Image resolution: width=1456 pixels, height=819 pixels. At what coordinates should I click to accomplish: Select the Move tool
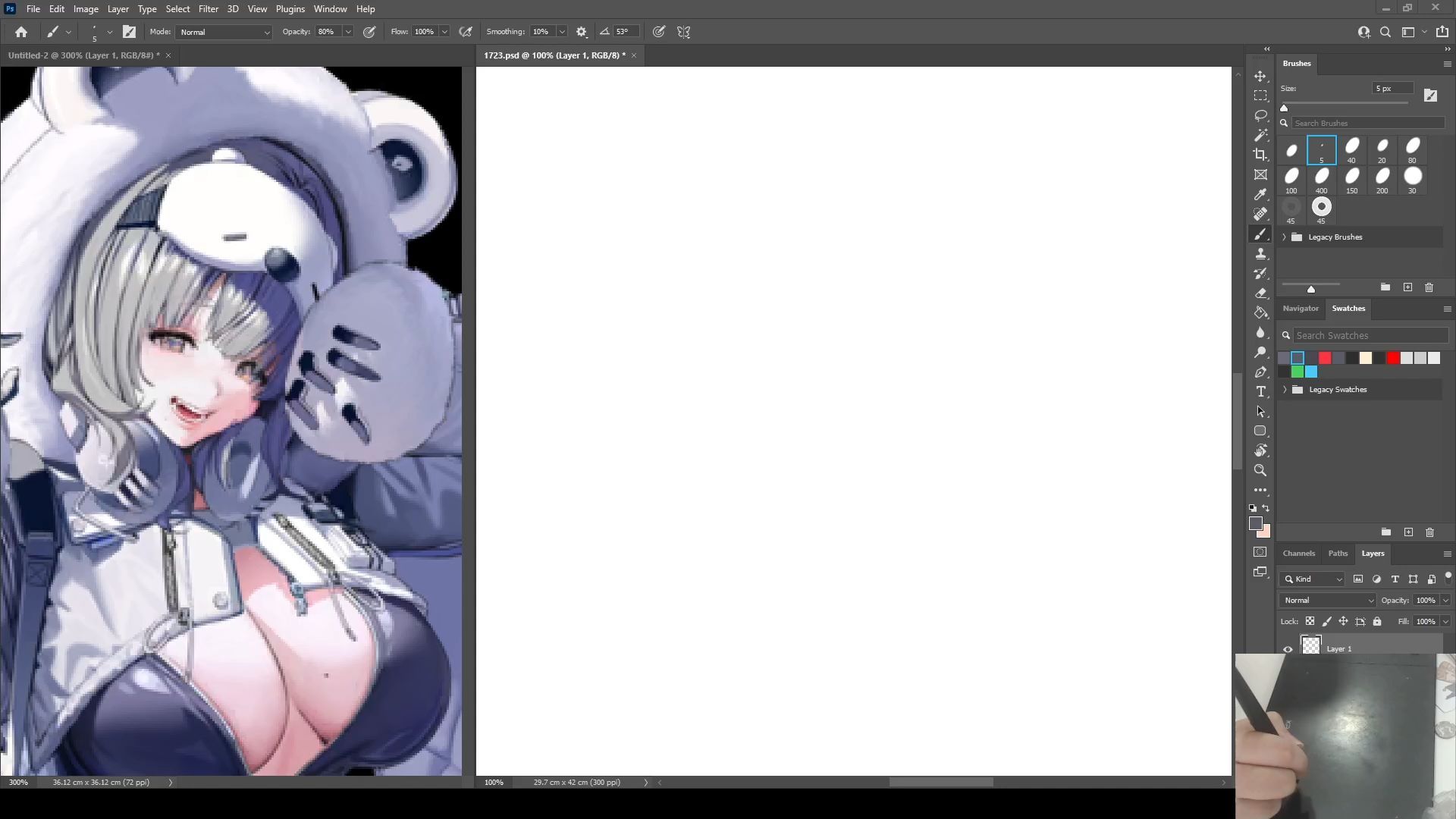point(1260,77)
